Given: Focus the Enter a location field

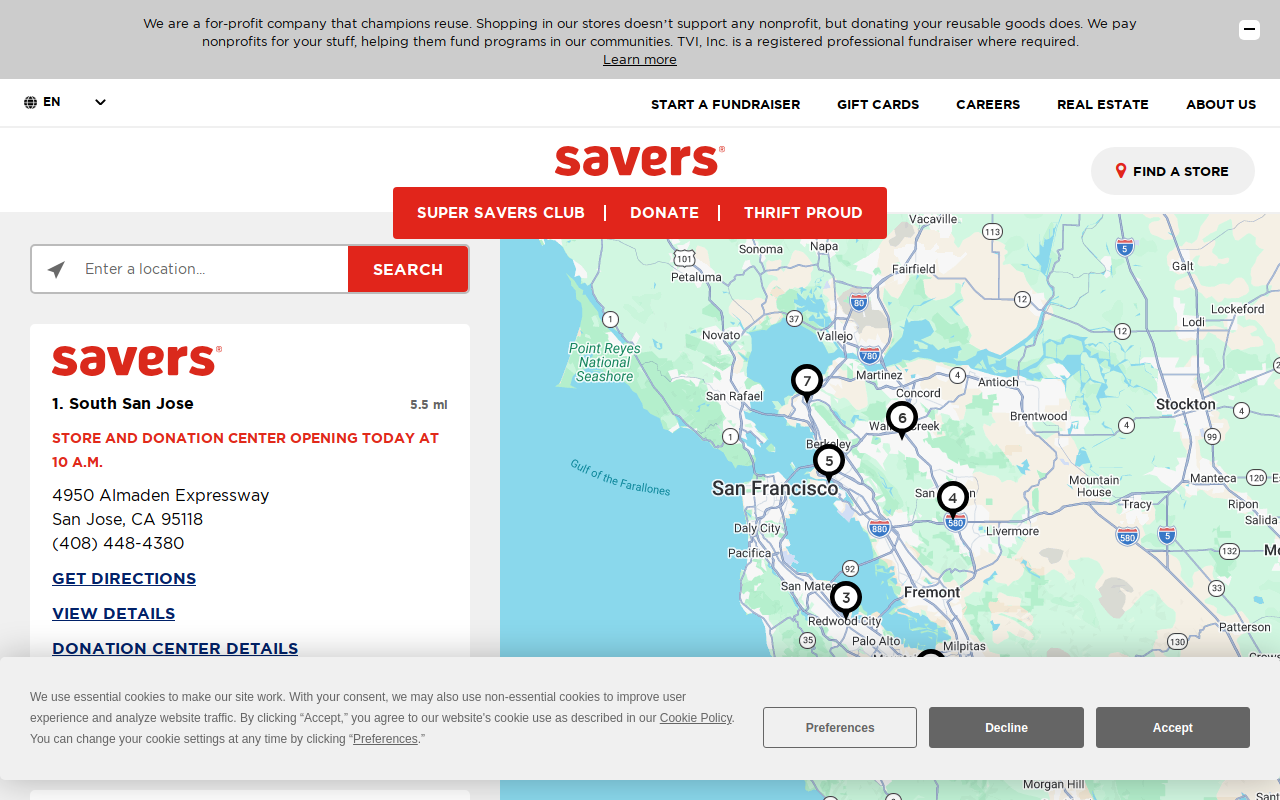Looking at the screenshot, I should [x=212, y=269].
